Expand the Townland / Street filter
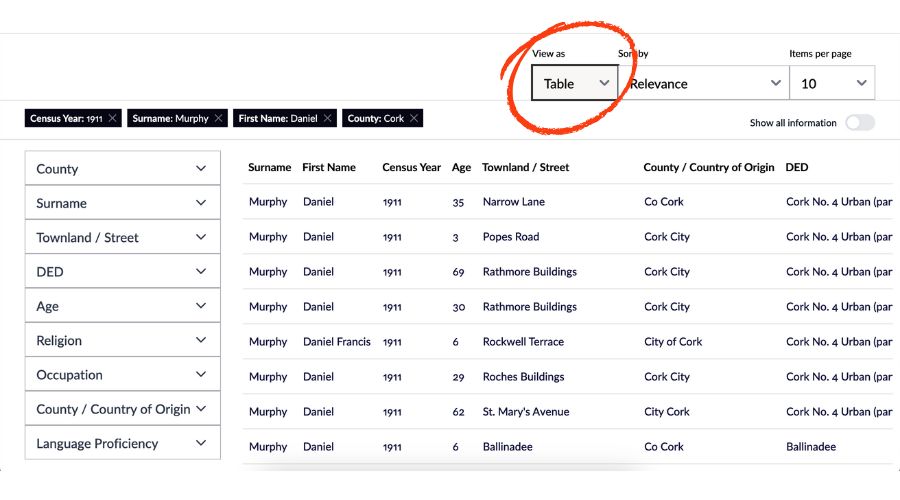Viewport: 900px width, 500px height. [122, 238]
